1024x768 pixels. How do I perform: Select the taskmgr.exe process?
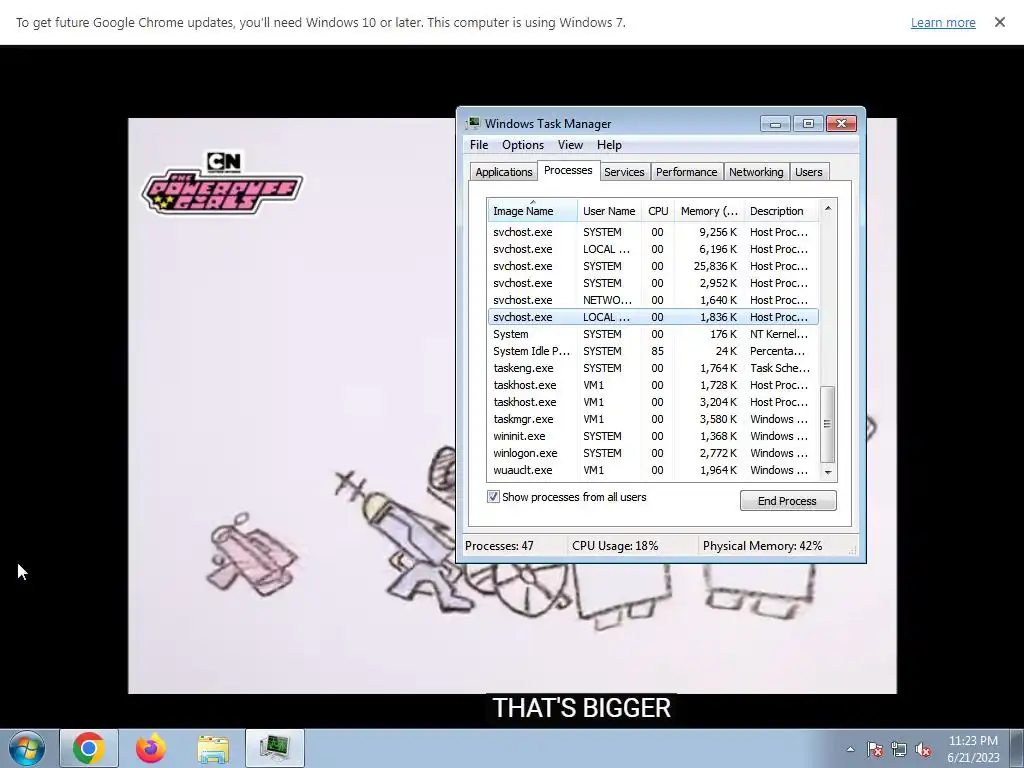click(652, 419)
